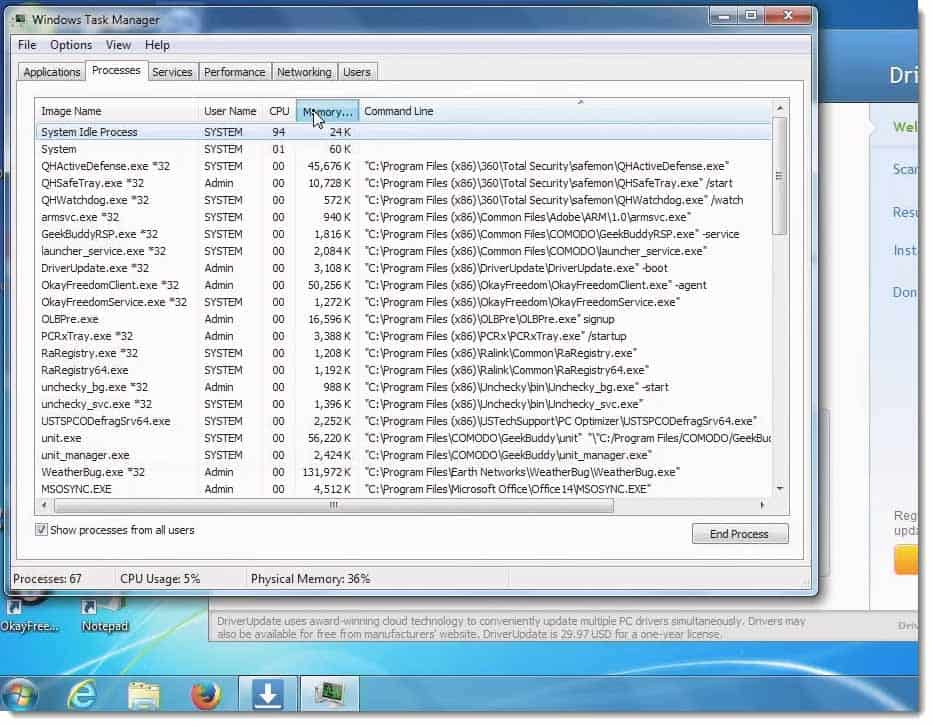
Task: Select unchecky_bg.exe *32 process
Action: coord(403,387)
